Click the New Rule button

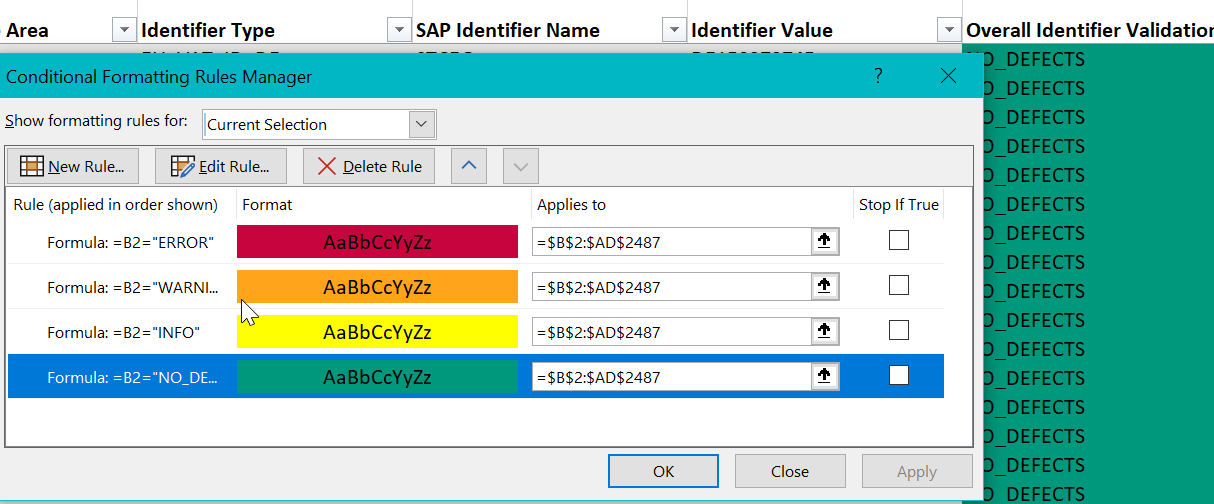click(x=73, y=166)
